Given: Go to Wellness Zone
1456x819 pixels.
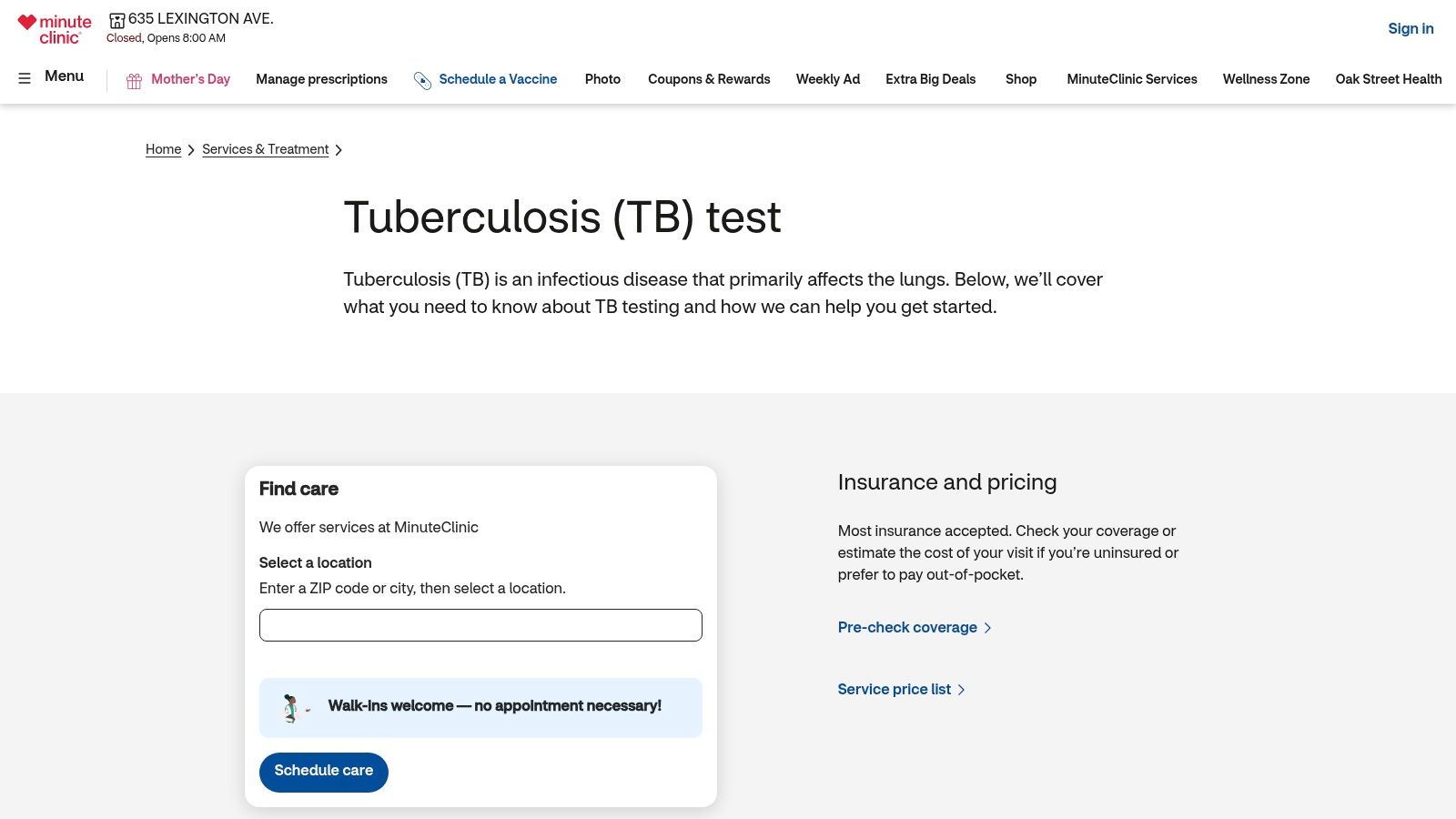Looking at the screenshot, I should pos(1266,79).
